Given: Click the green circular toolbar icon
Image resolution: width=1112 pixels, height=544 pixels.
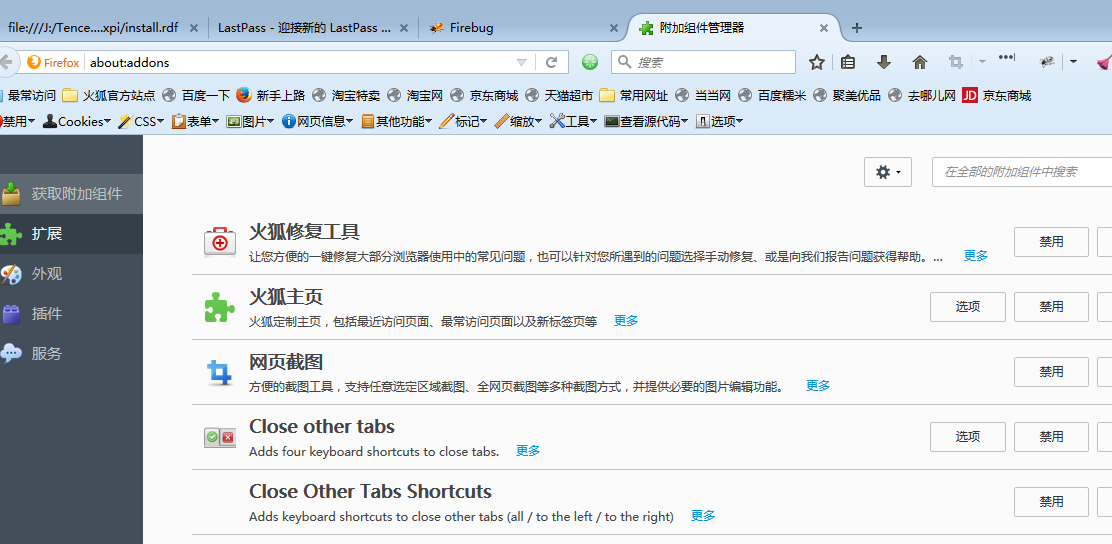Looking at the screenshot, I should (x=590, y=62).
